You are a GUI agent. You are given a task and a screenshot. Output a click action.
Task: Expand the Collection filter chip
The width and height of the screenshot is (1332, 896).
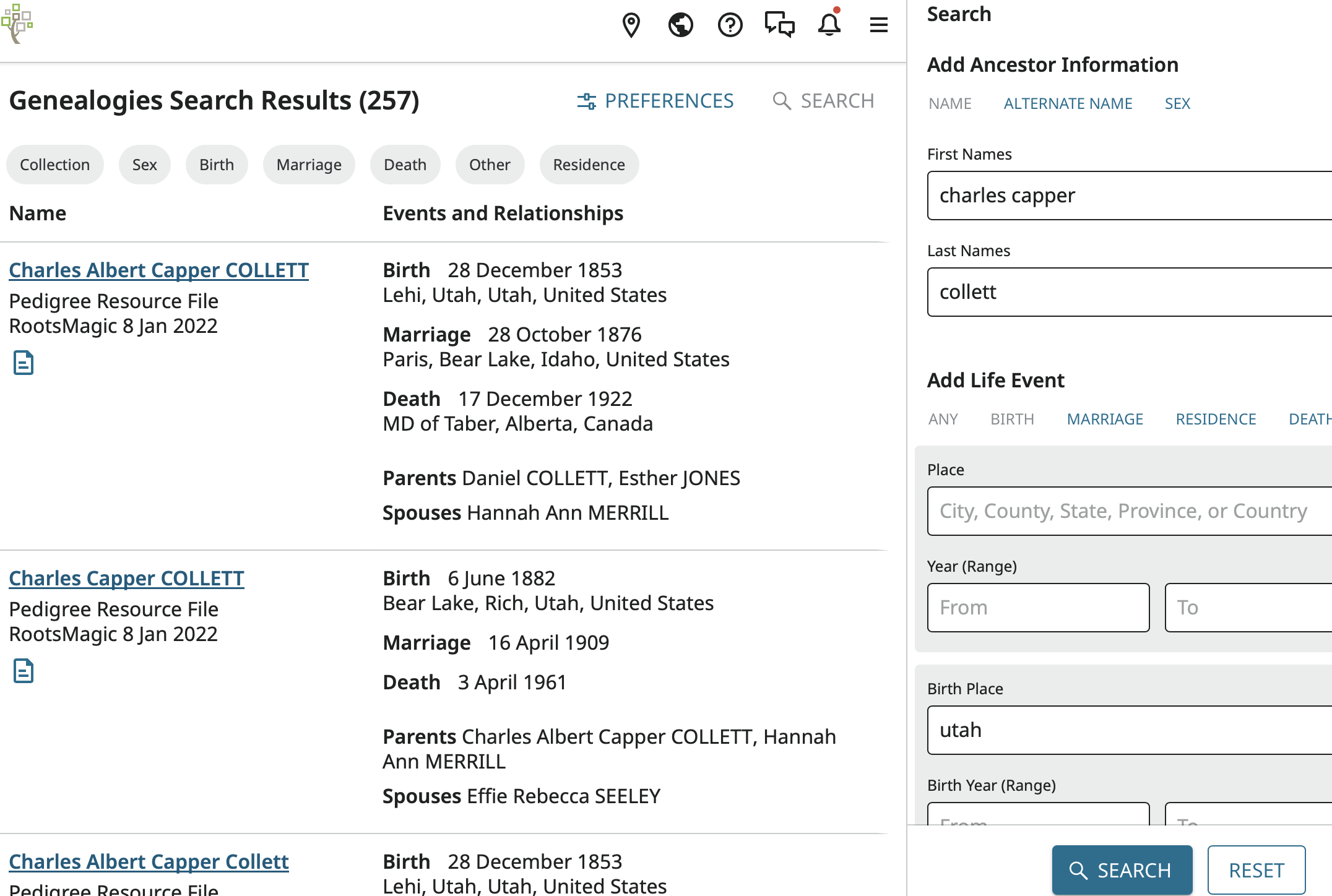pos(54,165)
